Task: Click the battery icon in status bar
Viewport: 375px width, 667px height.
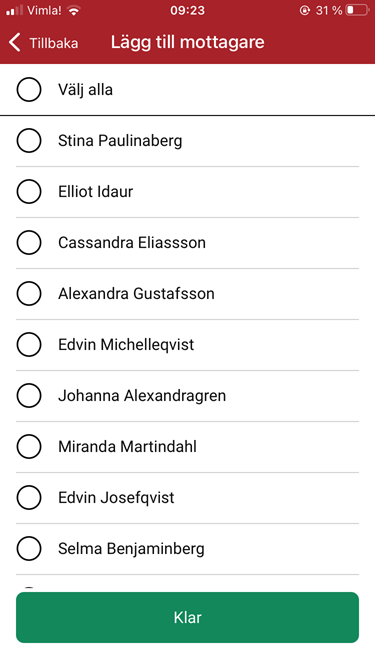Action: 356,10
